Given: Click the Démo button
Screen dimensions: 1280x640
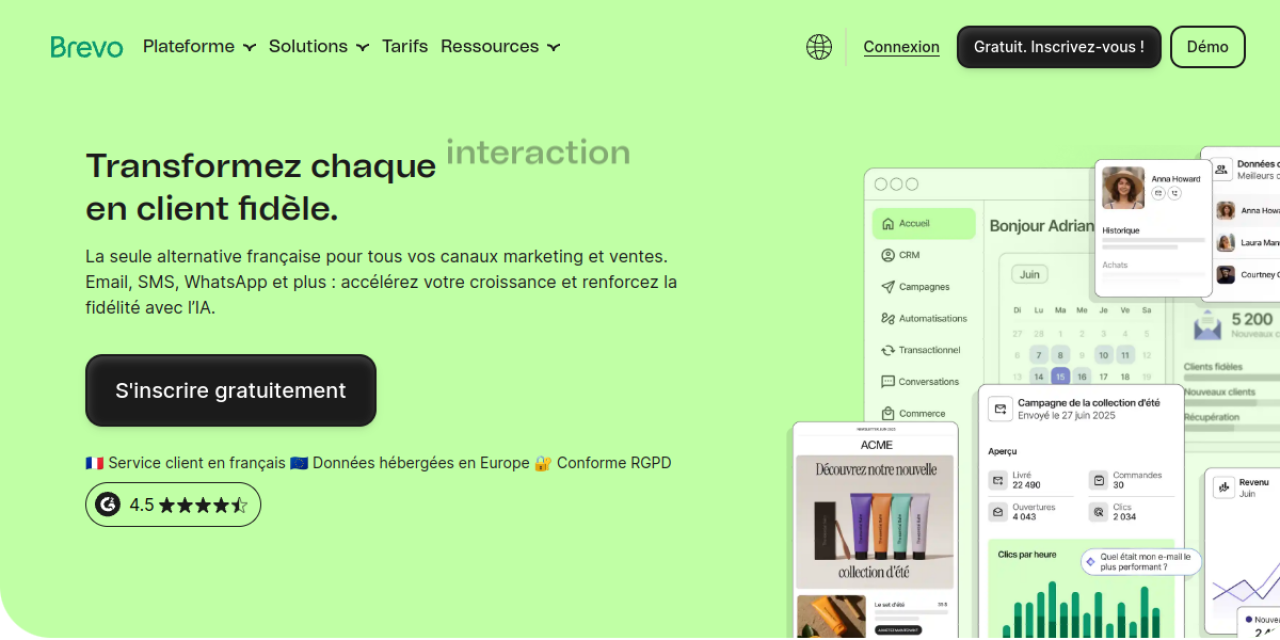Looking at the screenshot, I should click(x=1208, y=47).
